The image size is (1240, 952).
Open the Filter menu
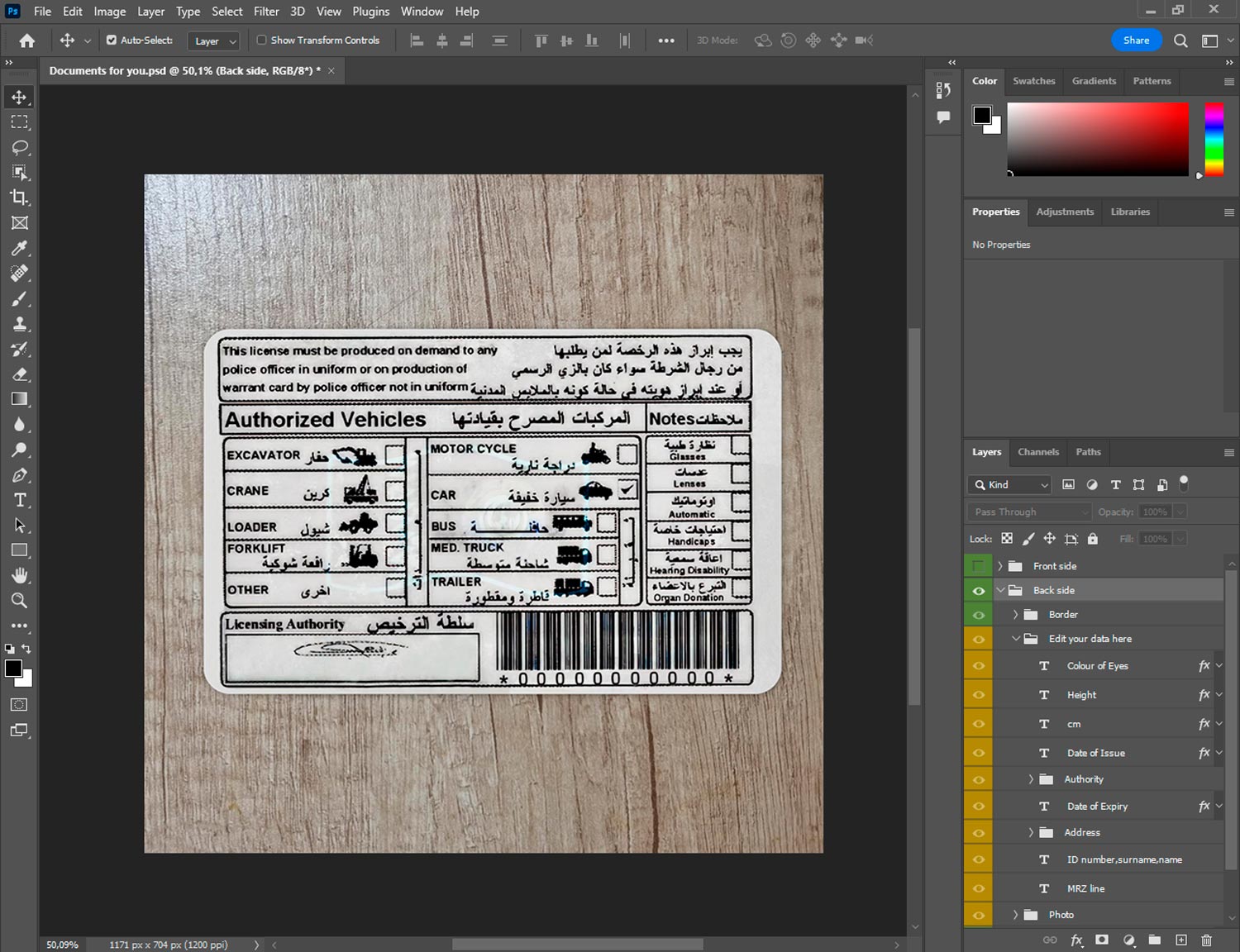pyautogui.click(x=266, y=12)
